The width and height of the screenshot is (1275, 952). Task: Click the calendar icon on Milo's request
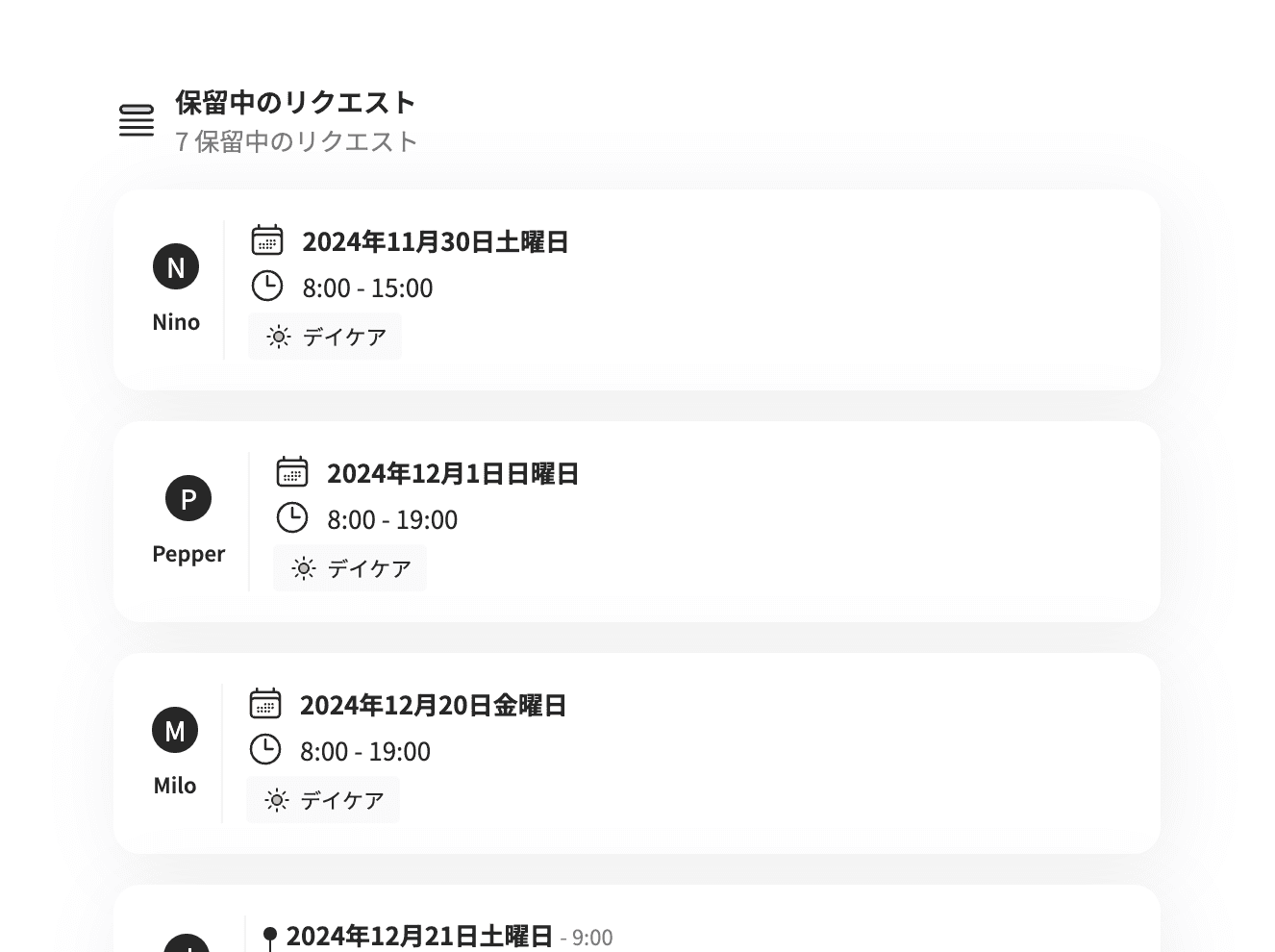click(266, 704)
